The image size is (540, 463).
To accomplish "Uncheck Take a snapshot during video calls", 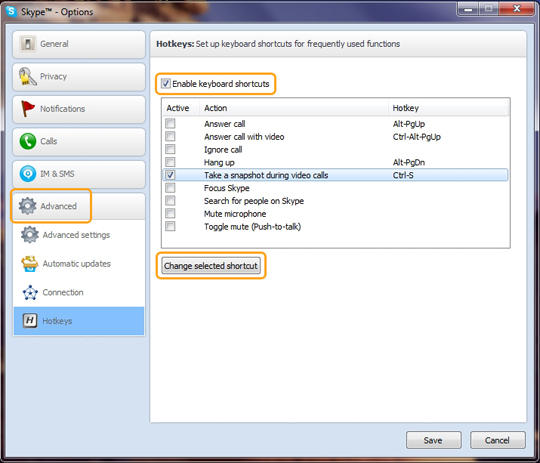I will click(x=170, y=175).
